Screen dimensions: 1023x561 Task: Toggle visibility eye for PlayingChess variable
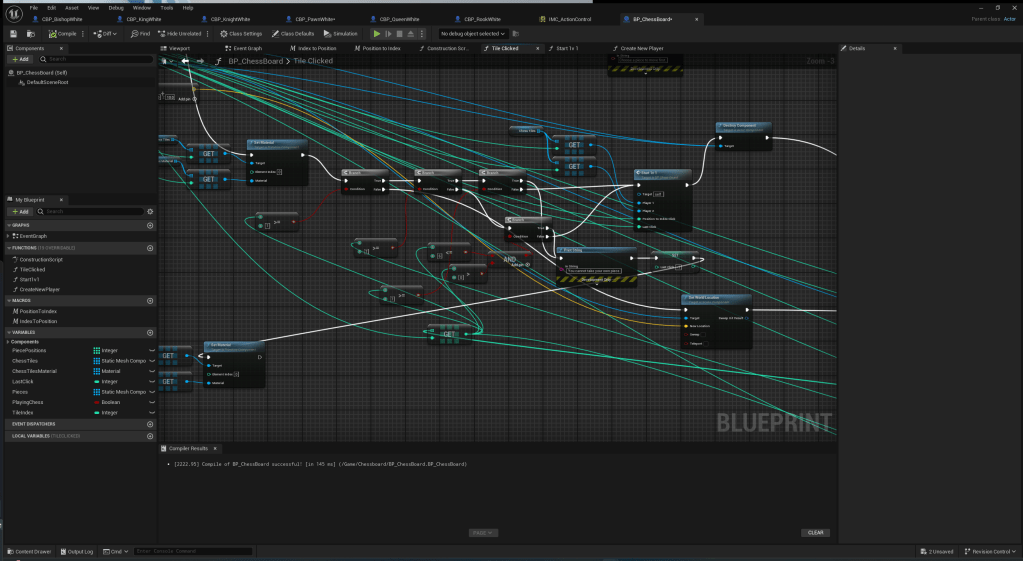tap(152, 402)
